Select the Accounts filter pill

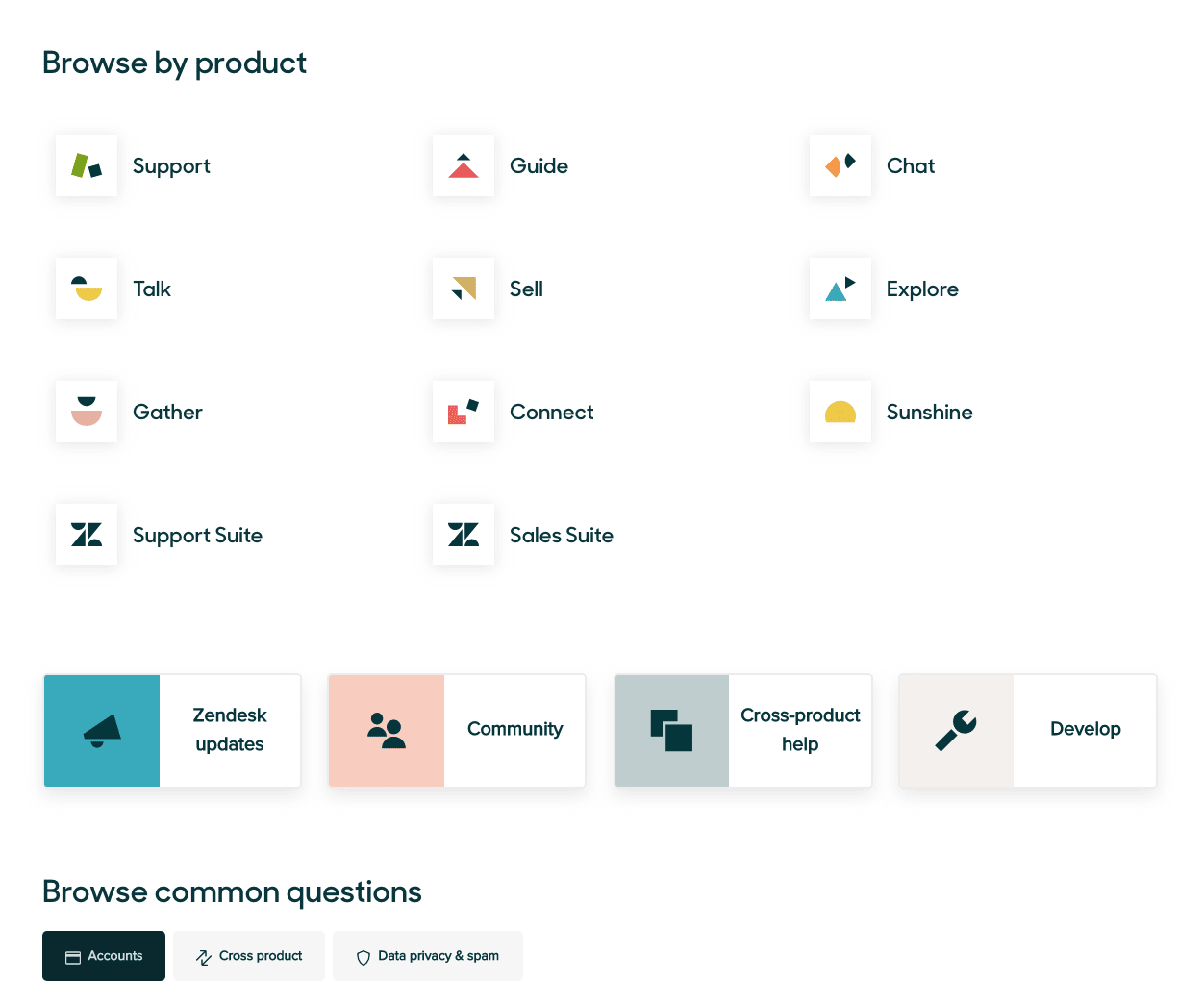pyautogui.click(x=103, y=956)
